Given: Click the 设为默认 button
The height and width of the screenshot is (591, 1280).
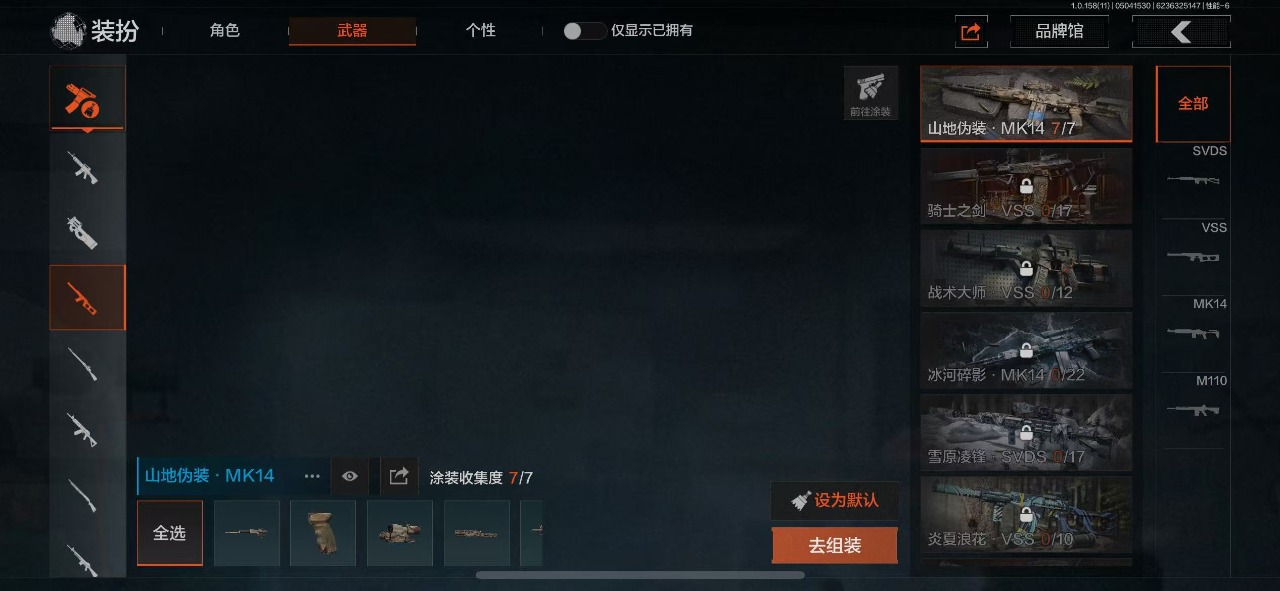Looking at the screenshot, I should pyautogui.click(x=834, y=500).
